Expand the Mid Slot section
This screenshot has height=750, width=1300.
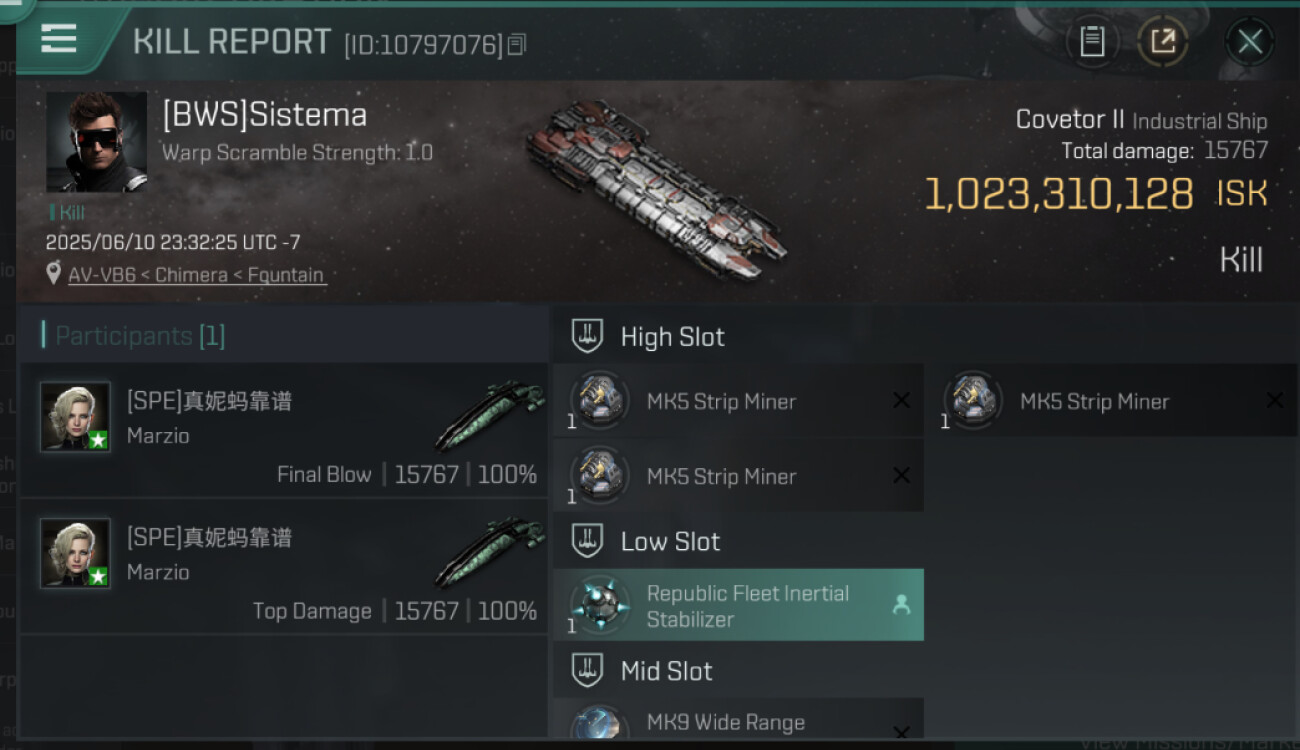(x=666, y=670)
